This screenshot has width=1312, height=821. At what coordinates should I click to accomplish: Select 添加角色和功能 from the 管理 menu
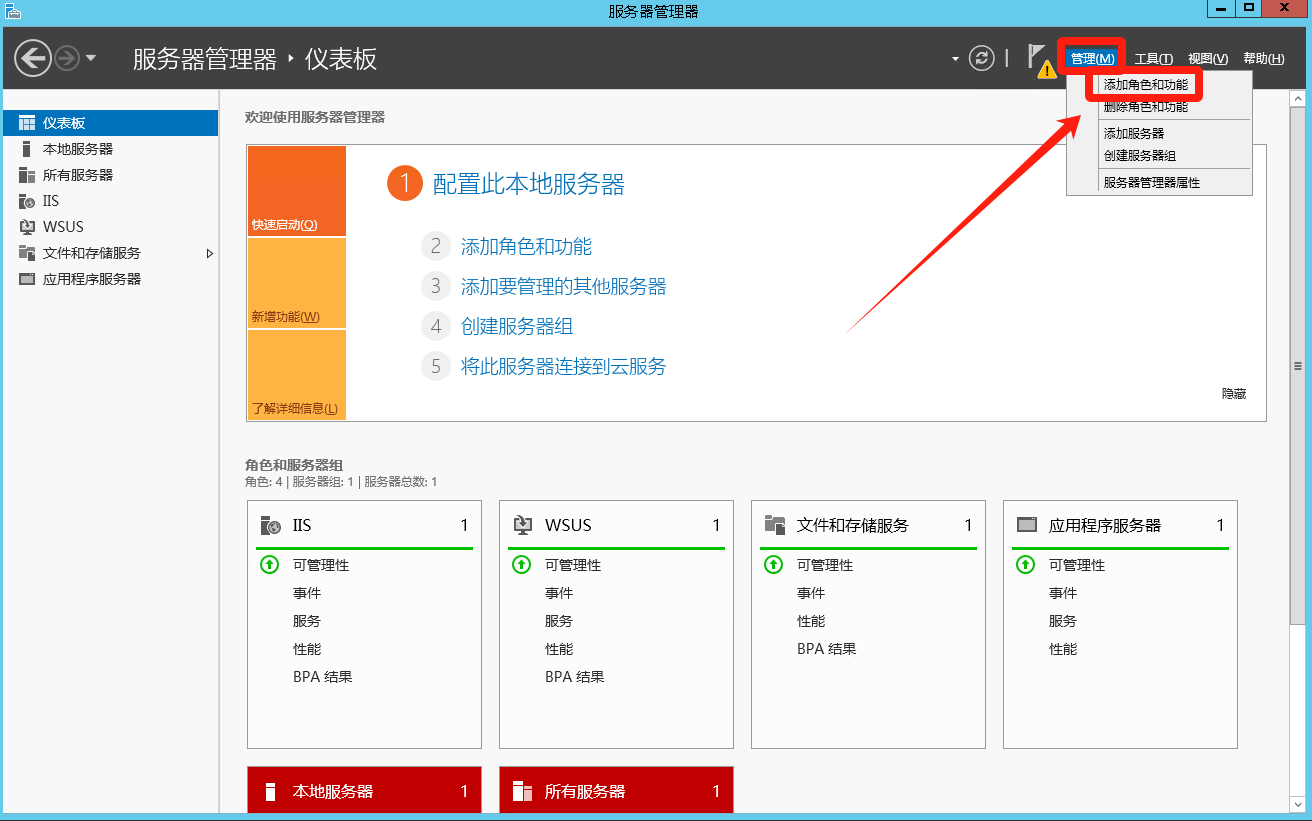1146,85
